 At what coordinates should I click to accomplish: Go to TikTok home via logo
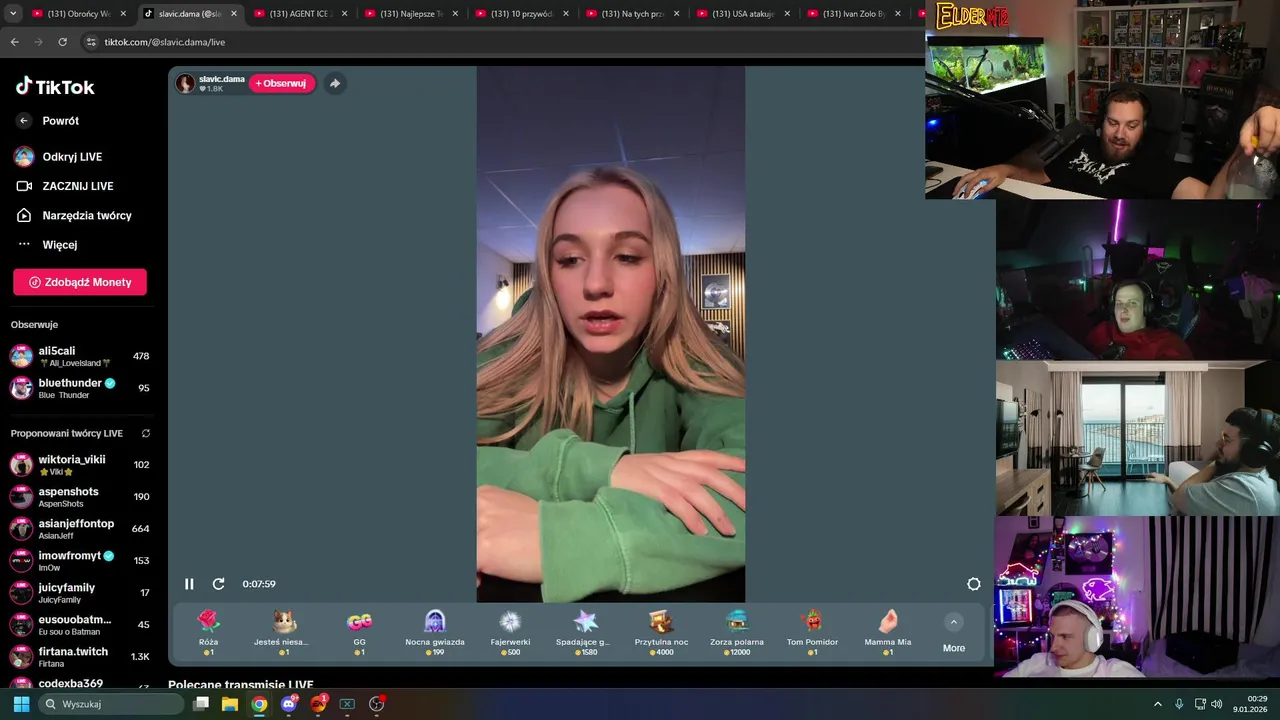(55, 87)
